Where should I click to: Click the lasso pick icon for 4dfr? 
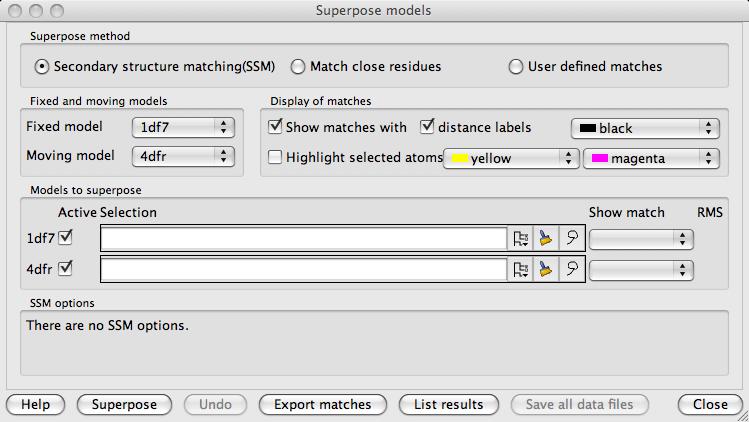coord(572,270)
